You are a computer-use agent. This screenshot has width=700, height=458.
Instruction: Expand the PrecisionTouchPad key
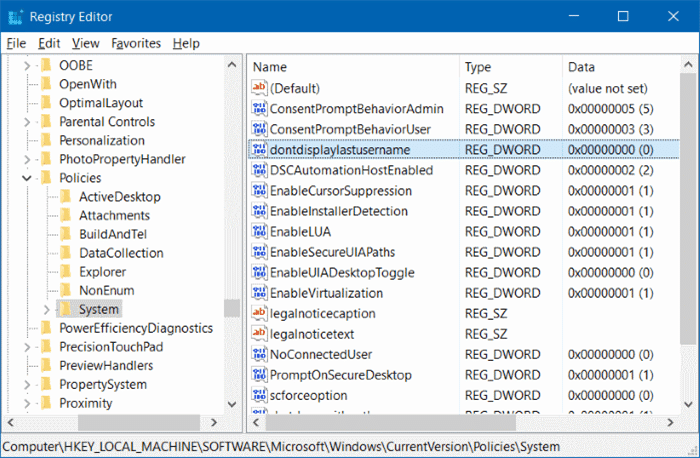27,347
